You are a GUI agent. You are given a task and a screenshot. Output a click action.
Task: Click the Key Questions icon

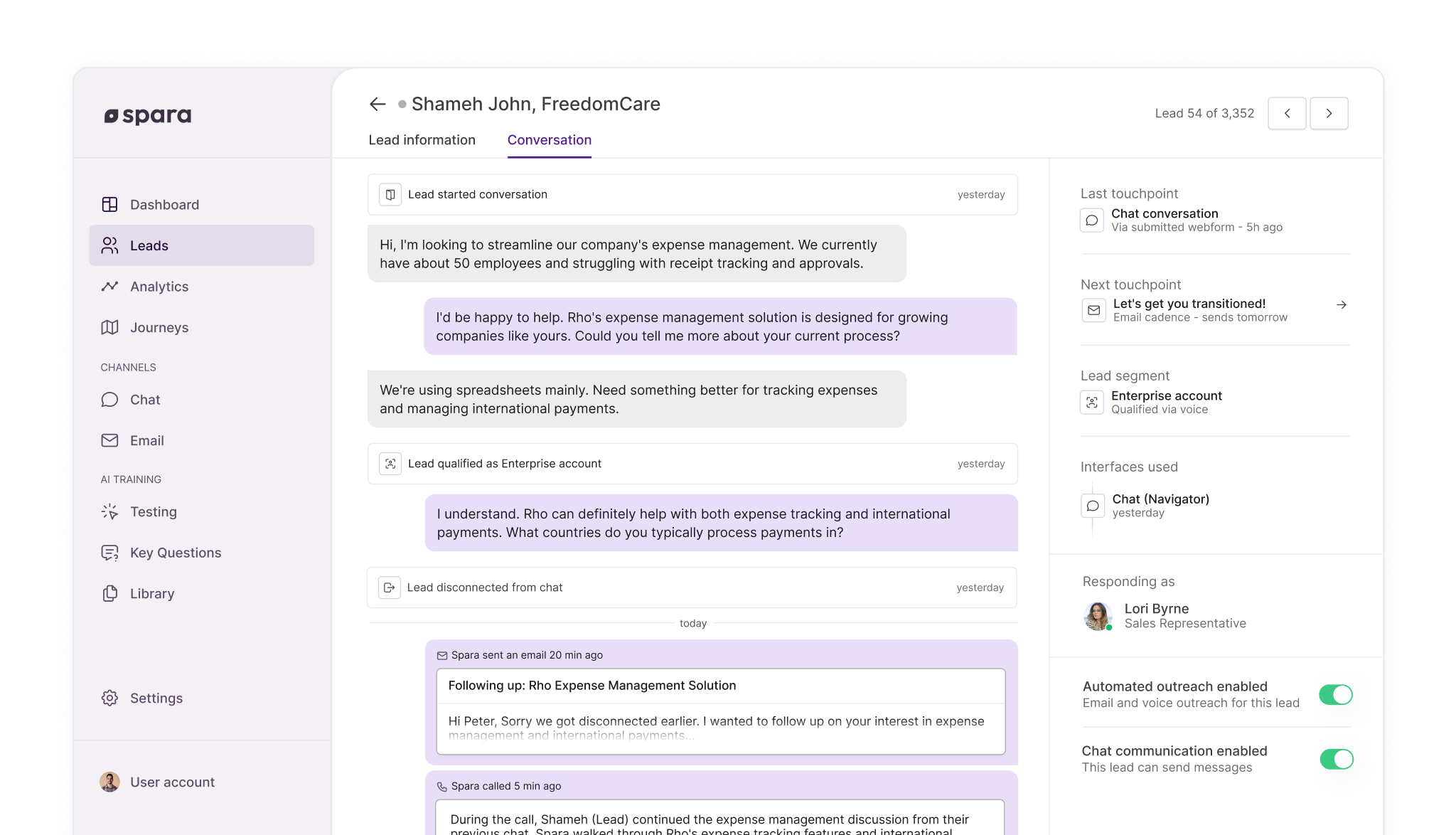(x=109, y=553)
